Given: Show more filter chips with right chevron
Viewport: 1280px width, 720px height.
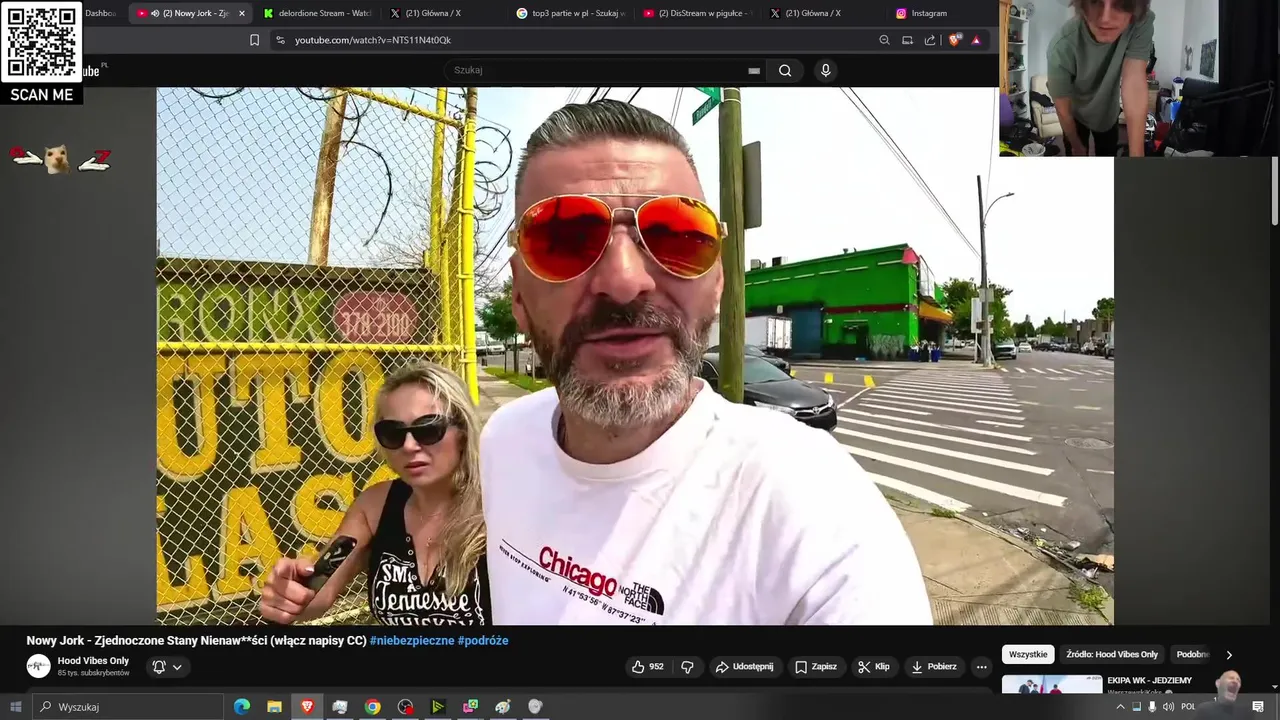Looking at the screenshot, I should [x=1229, y=655].
